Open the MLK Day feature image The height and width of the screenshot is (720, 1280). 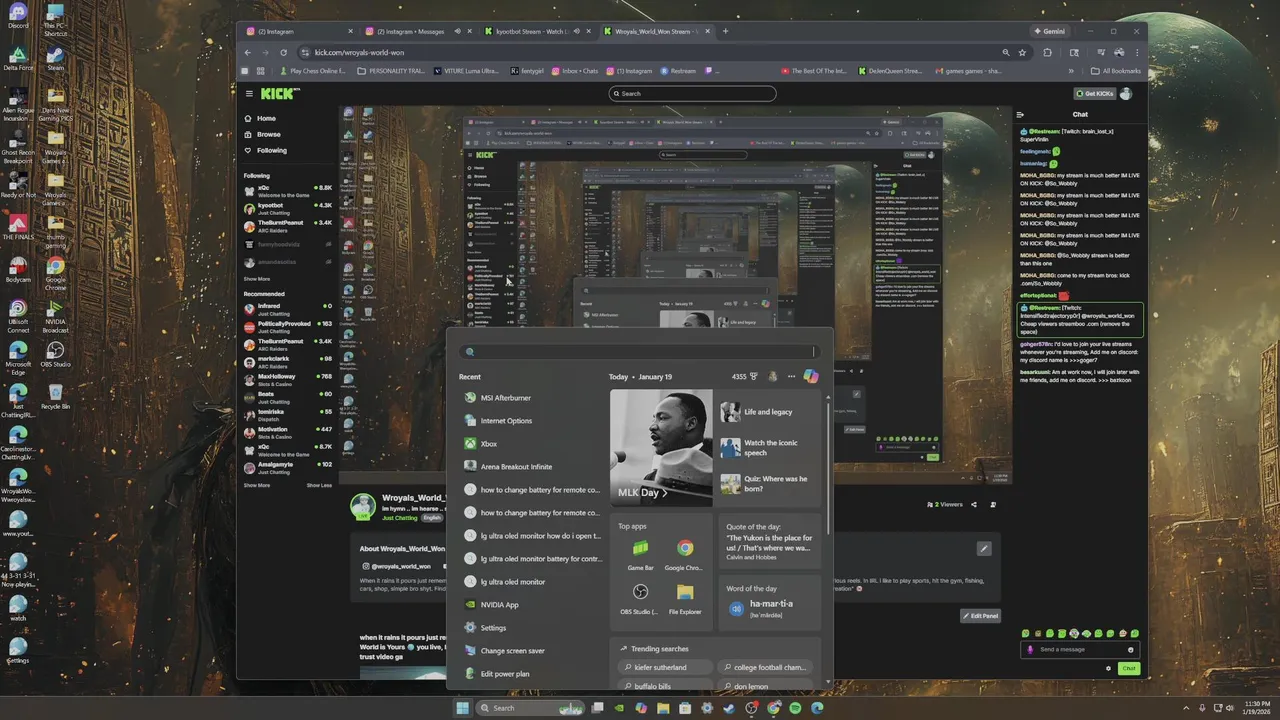(661, 448)
